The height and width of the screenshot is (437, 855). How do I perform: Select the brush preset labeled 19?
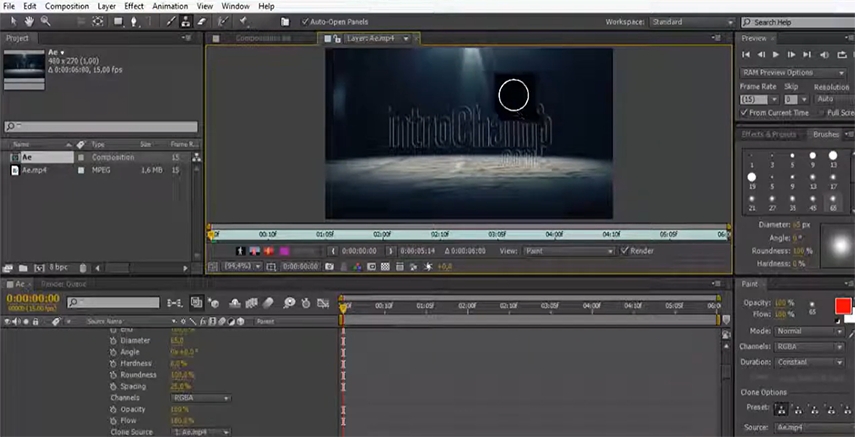(751, 177)
